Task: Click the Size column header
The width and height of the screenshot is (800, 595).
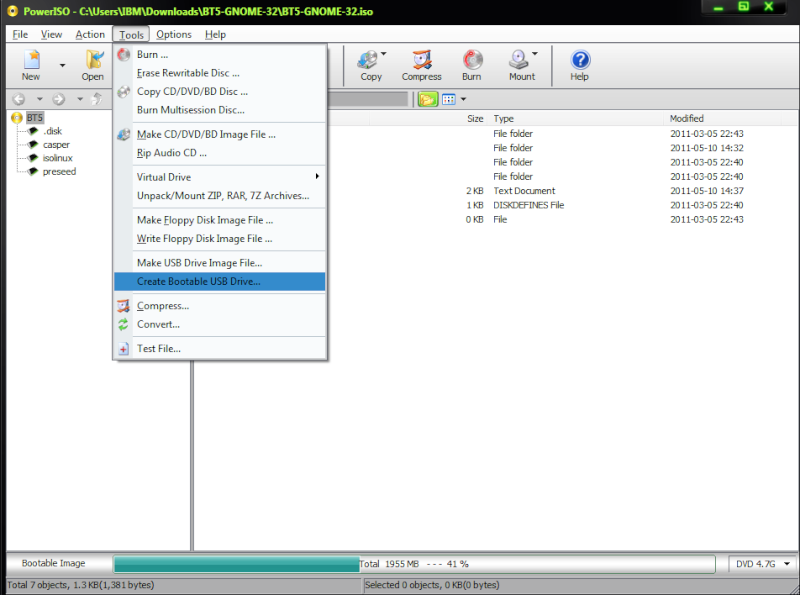Action: click(x=475, y=118)
